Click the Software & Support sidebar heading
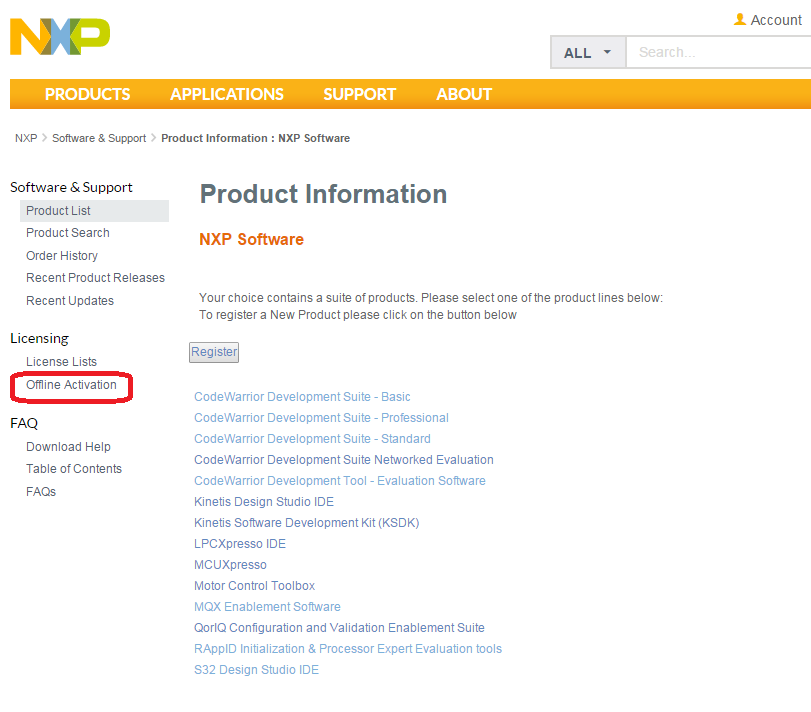The height and width of the screenshot is (712, 811). (x=71, y=187)
